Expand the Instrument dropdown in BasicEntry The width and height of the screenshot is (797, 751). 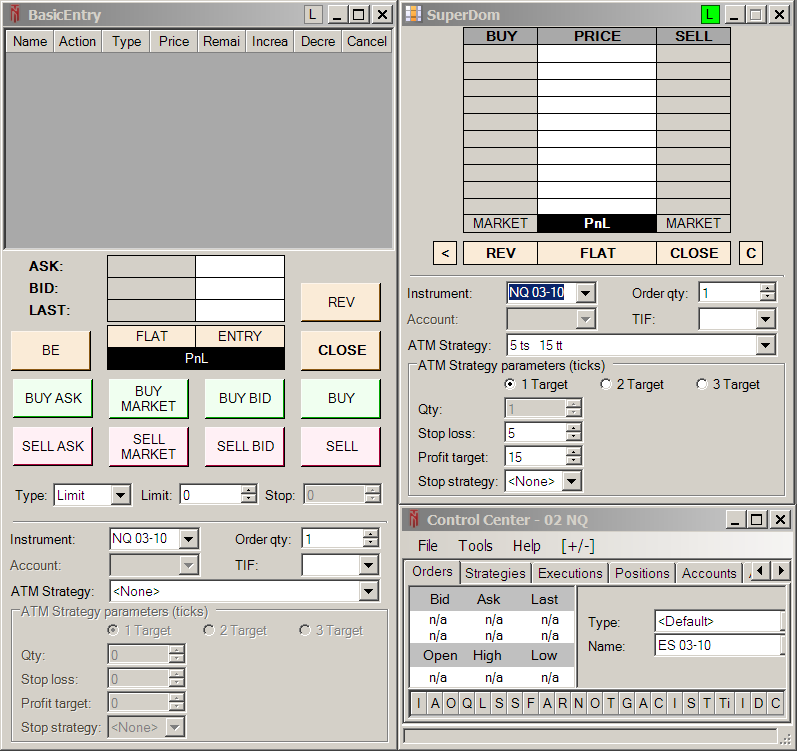tap(188, 539)
